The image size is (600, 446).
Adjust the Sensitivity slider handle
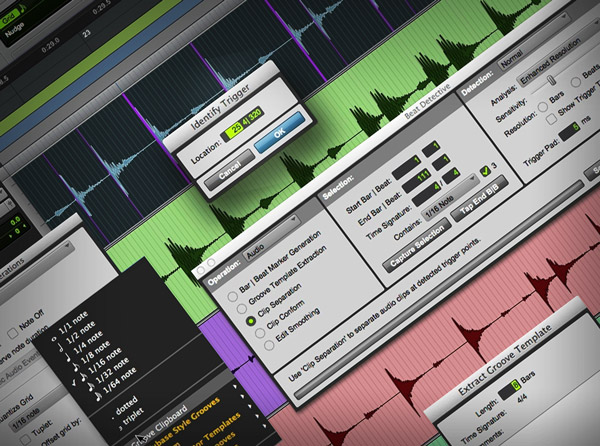551,80
